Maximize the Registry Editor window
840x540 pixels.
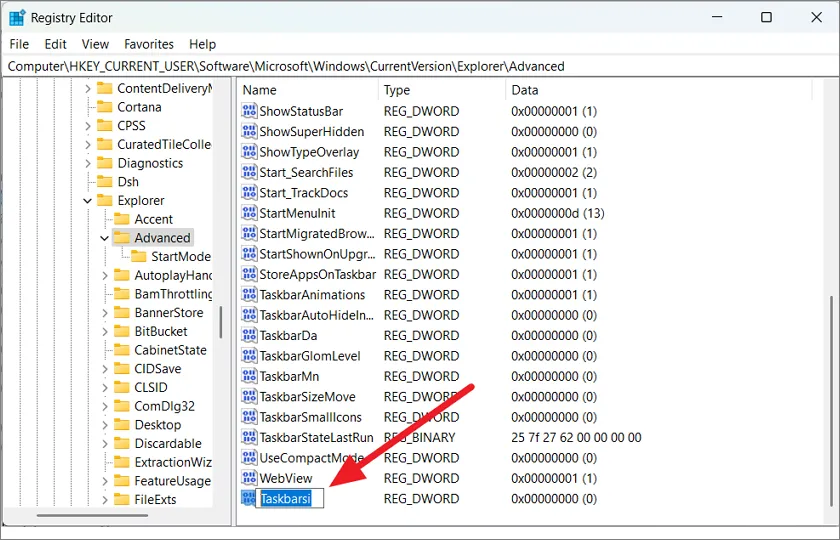(x=767, y=17)
